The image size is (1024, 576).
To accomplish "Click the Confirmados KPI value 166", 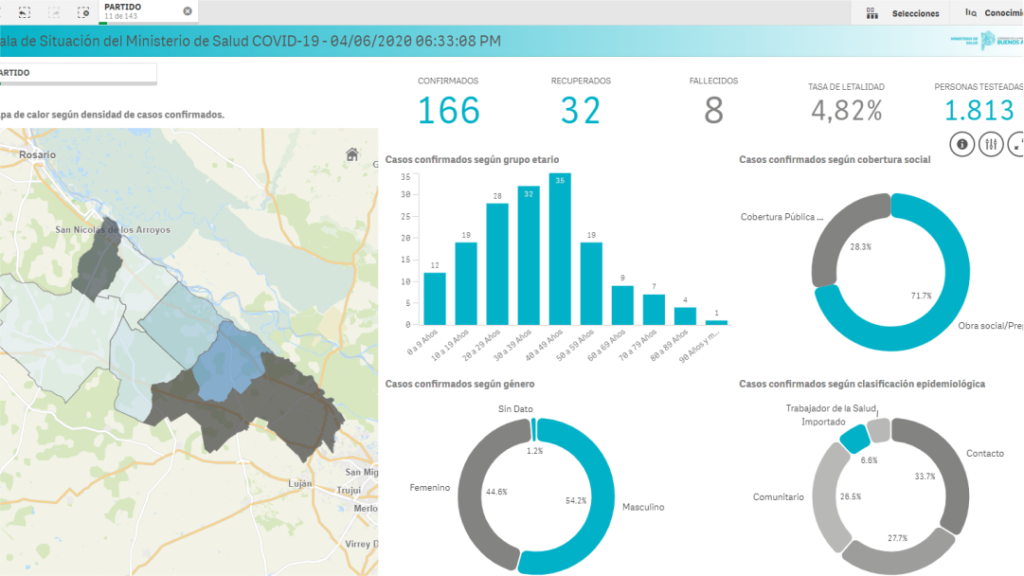I will click(x=448, y=110).
